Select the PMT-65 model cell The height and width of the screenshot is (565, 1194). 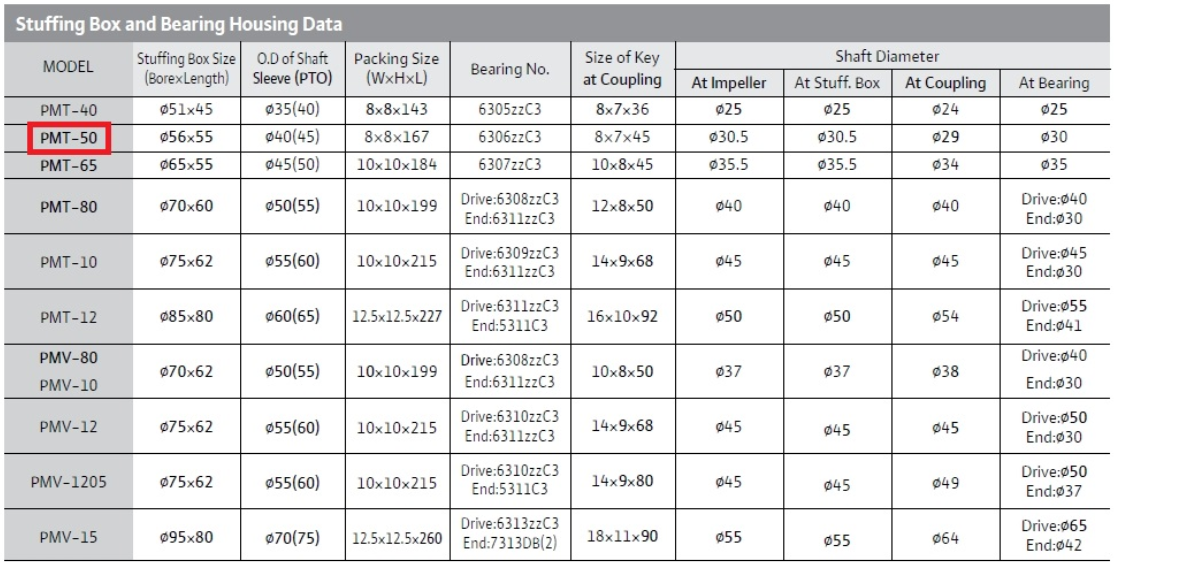[x=69, y=165]
